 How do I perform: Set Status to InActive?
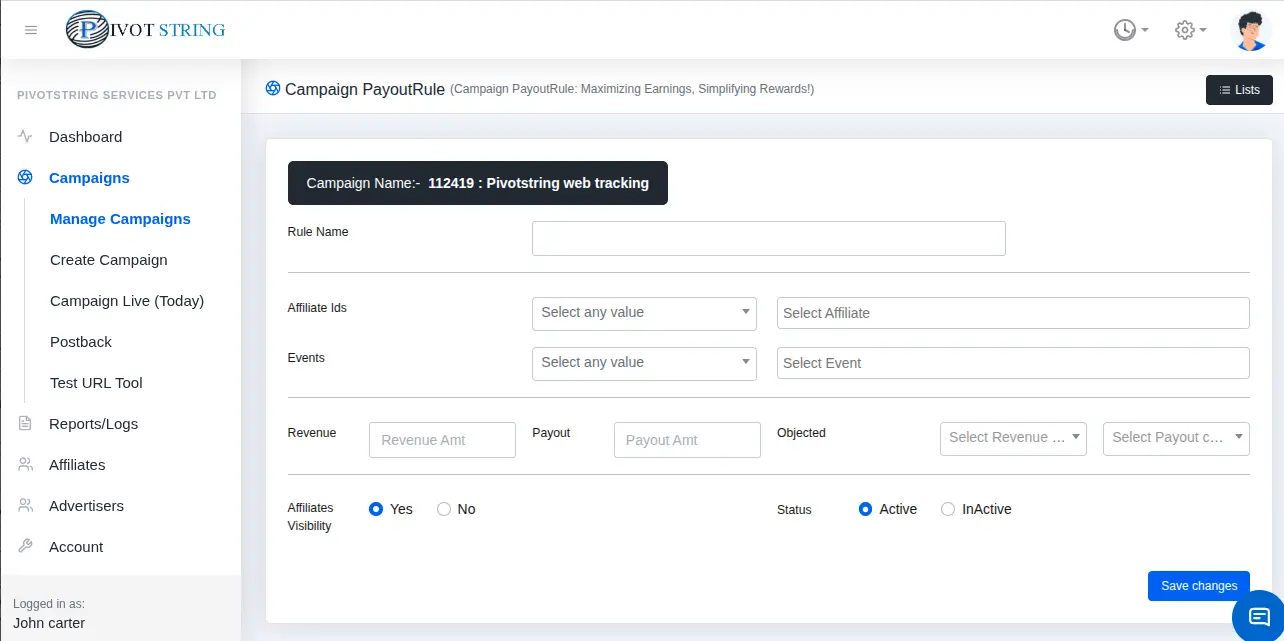click(948, 509)
